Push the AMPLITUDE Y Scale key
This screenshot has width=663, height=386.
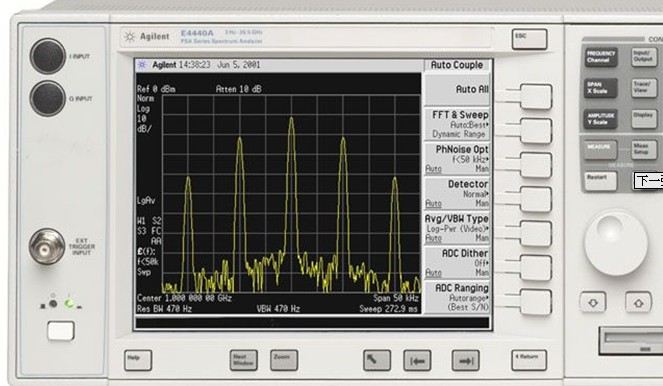(600, 119)
